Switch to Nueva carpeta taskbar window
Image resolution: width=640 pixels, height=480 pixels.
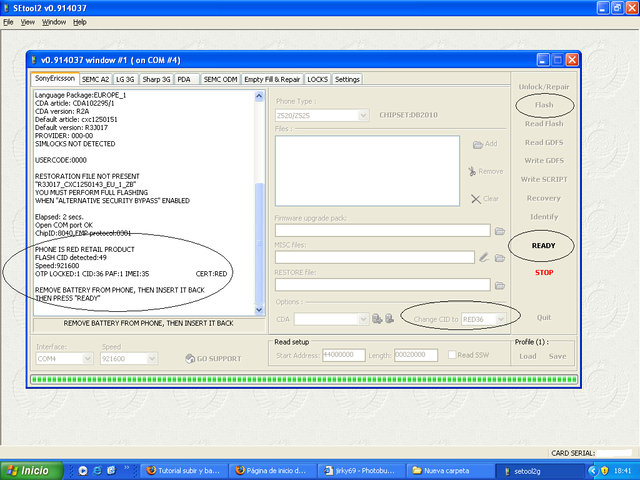(449, 471)
